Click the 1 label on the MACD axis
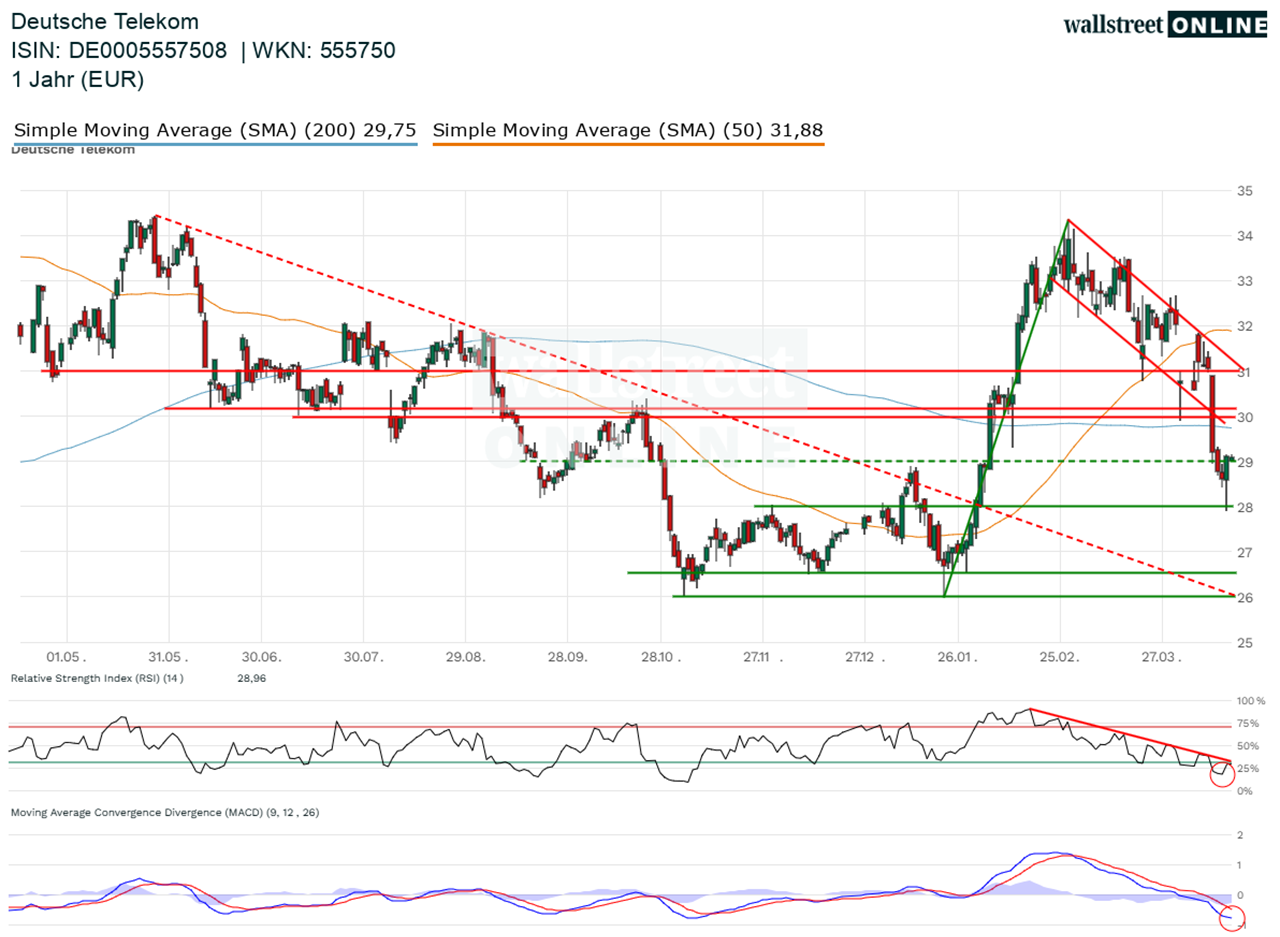Image resolution: width=1280 pixels, height=937 pixels. tap(1240, 864)
